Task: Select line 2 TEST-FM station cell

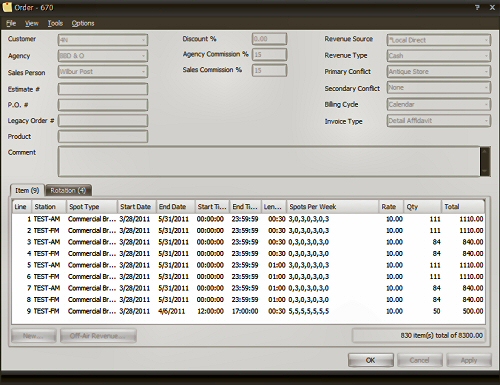Action: pyautogui.click(x=47, y=231)
